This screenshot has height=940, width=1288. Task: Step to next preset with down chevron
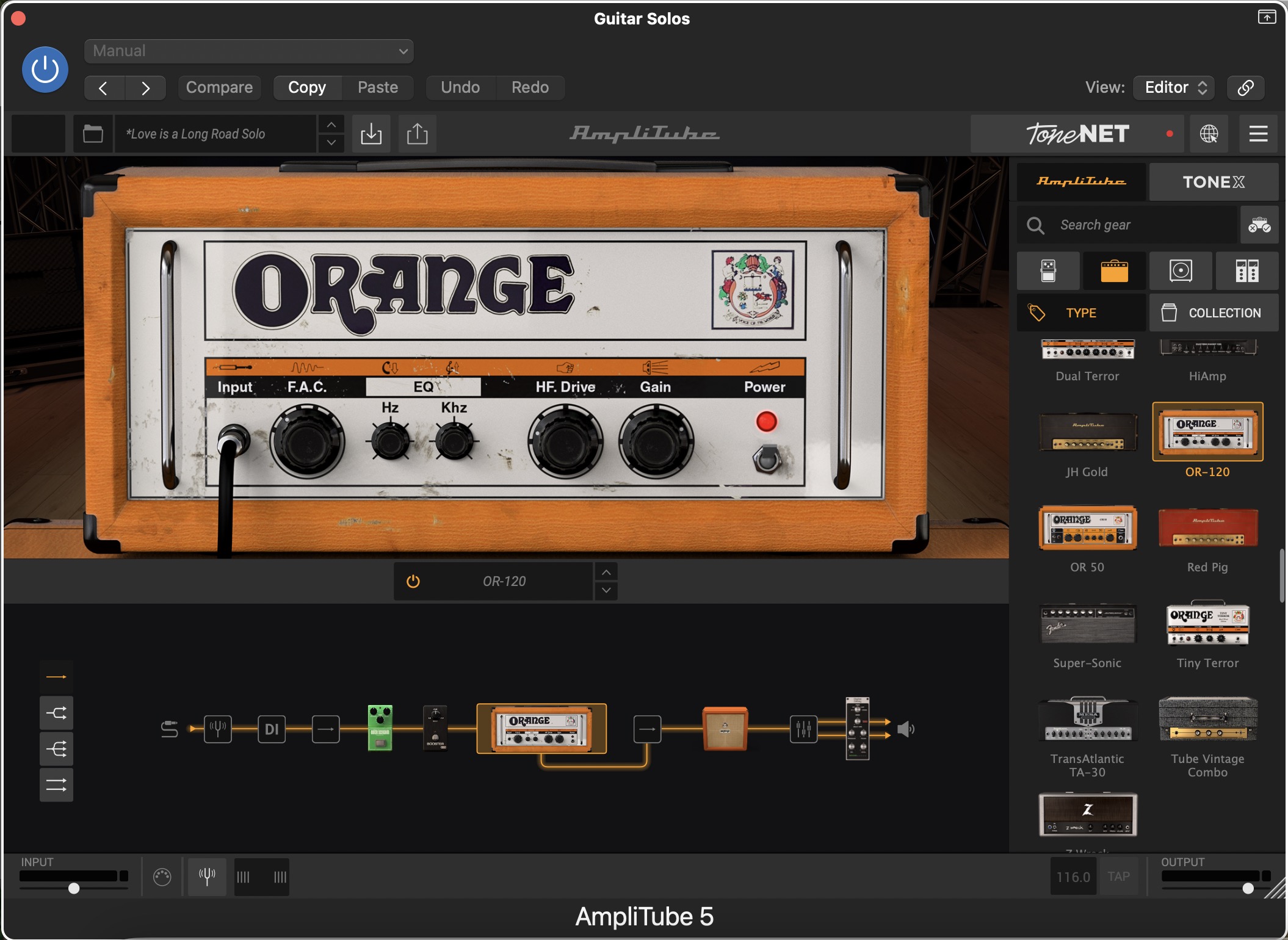point(331,143)
